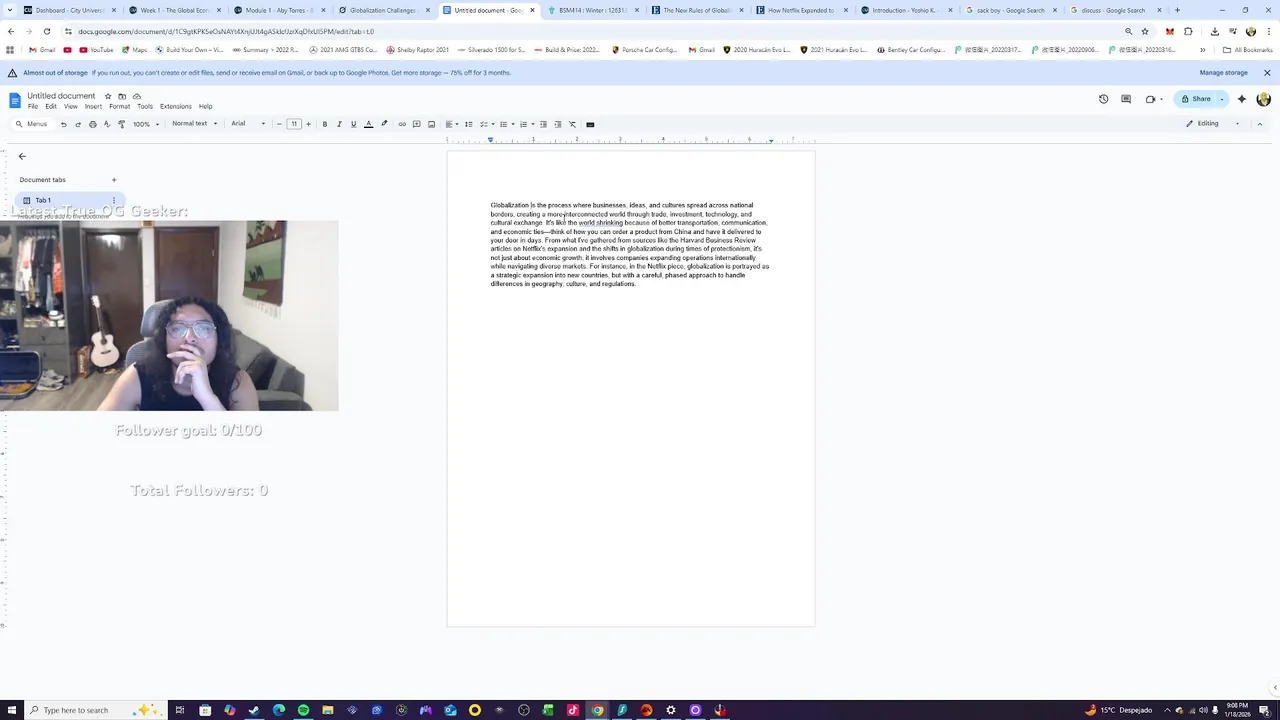Open the zoom level dropdown showing 100%

146,124
